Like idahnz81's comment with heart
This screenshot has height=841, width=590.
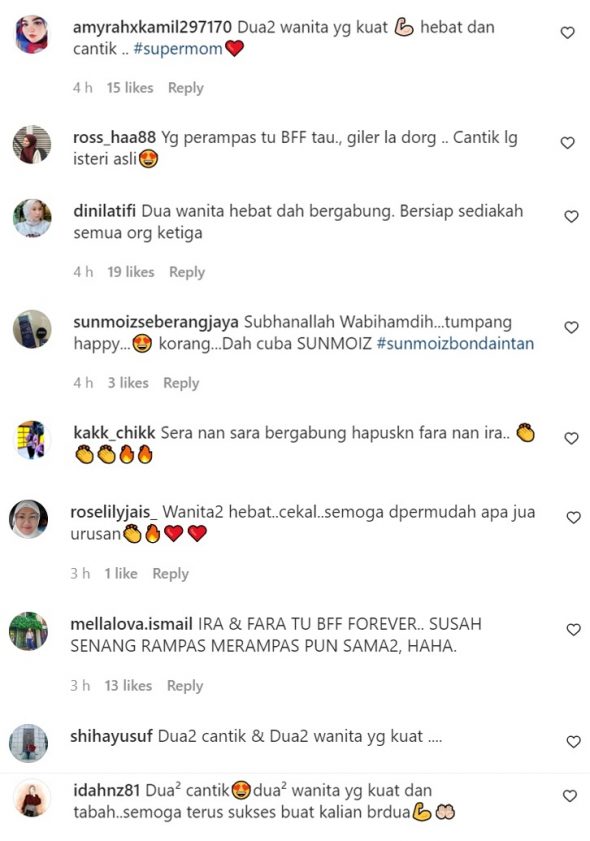pos(570,796)
